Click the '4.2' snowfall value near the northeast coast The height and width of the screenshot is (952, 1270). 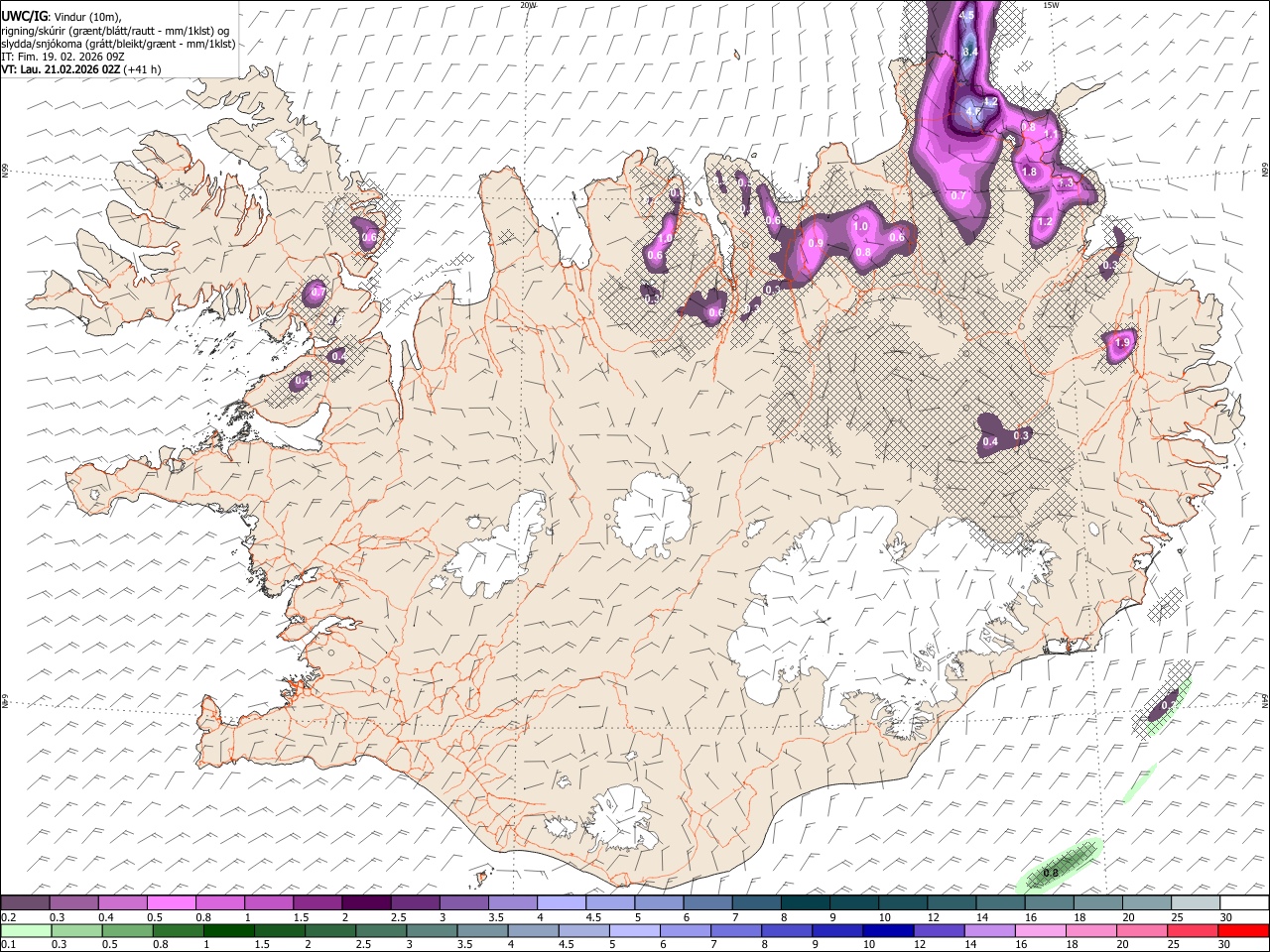click(x=989, y=102)
